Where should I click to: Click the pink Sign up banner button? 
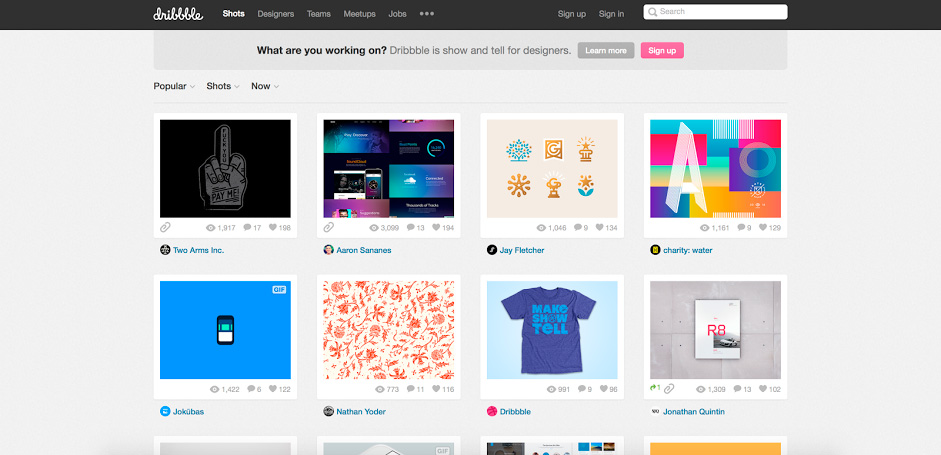[662, 50]
